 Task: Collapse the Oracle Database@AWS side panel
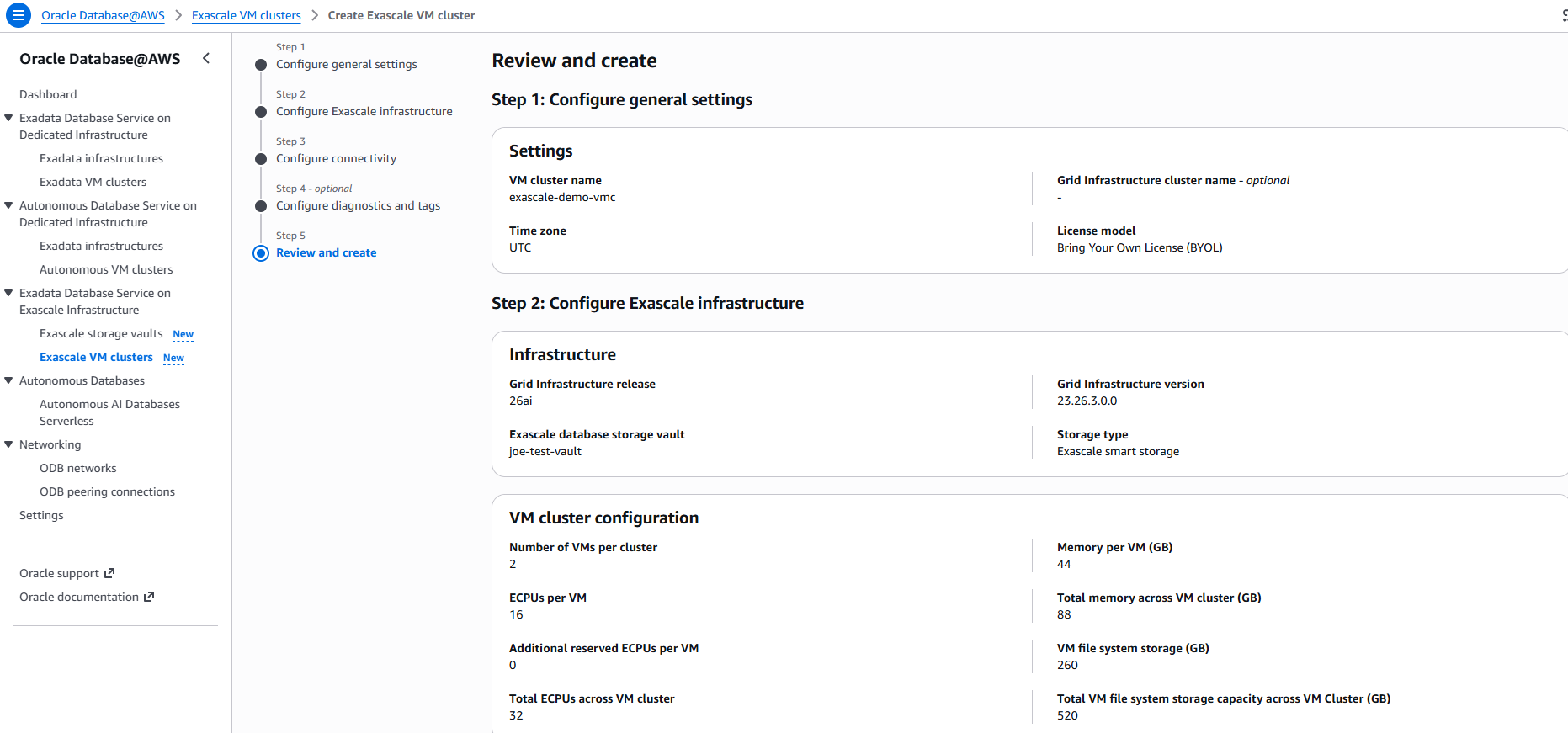[206, 58]
